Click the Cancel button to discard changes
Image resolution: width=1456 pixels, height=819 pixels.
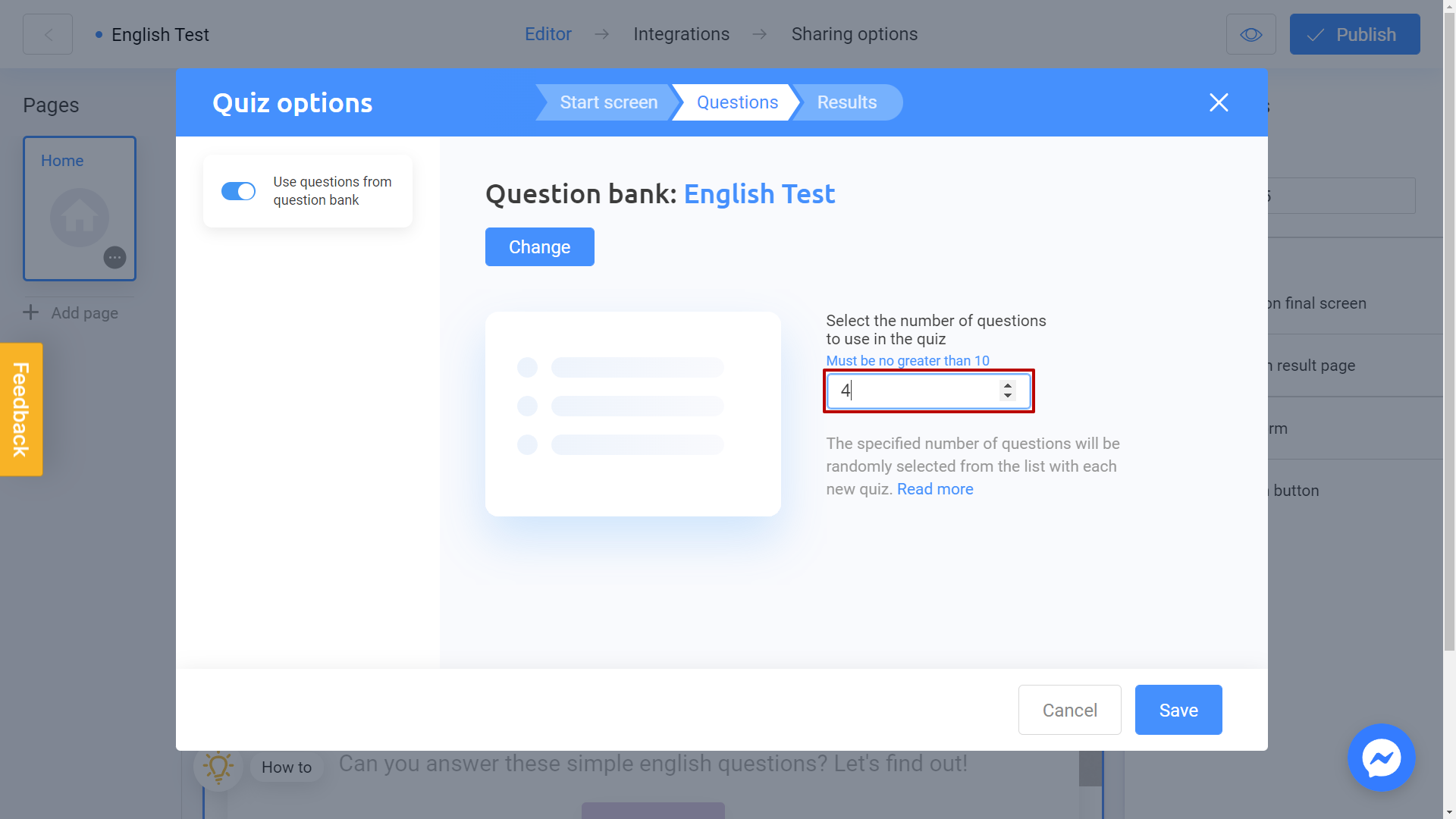1070,710
